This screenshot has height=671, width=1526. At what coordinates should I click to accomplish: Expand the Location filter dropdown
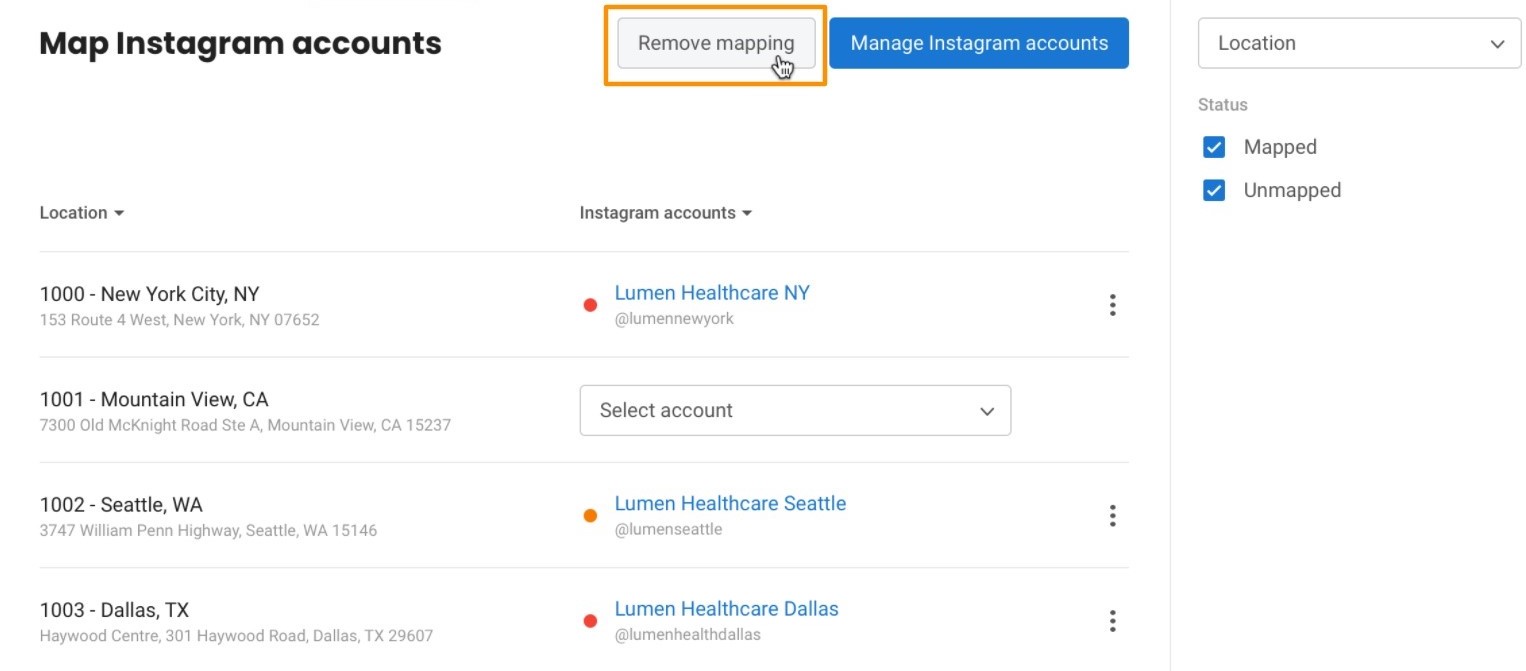tap(1359, 43)
